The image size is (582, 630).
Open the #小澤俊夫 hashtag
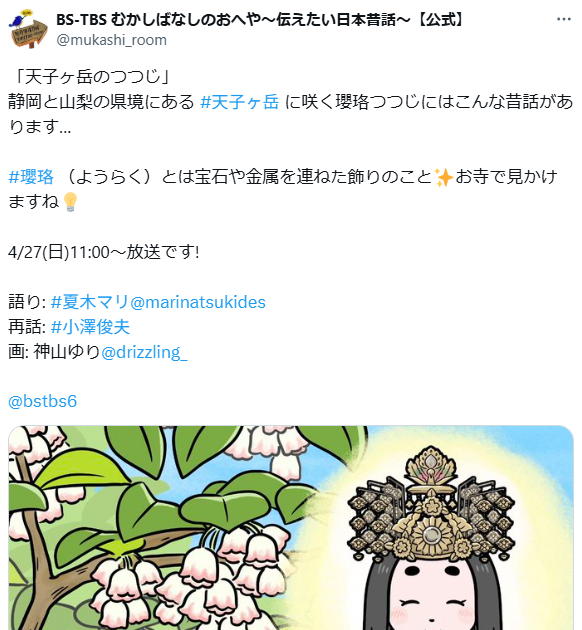point(90,327)
